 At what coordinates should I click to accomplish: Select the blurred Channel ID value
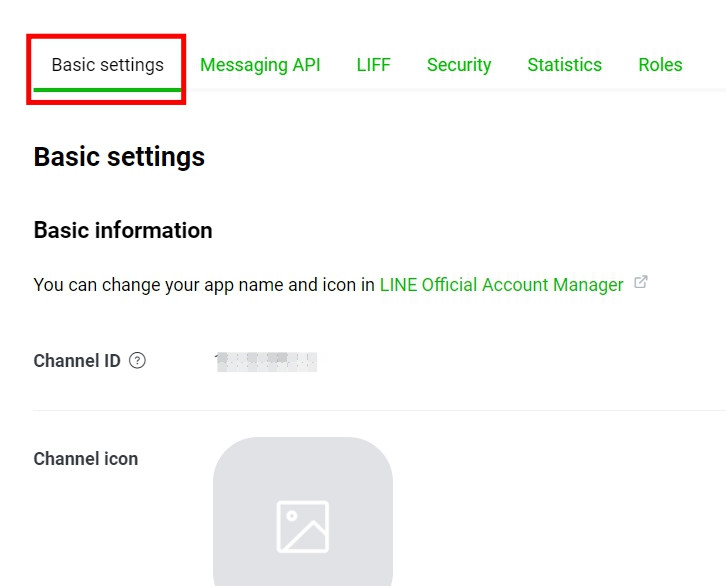pyautogui.click(x=266, y=362)
